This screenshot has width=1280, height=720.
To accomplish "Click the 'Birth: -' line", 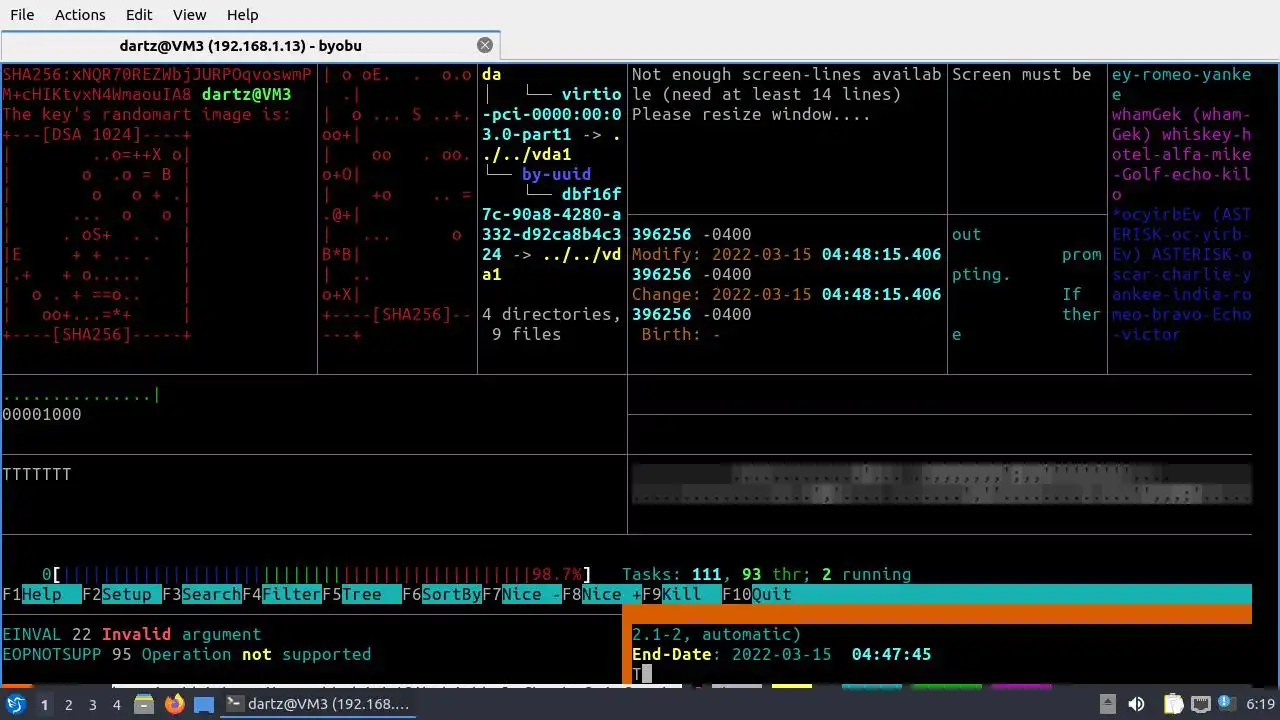I will pos(682,334).
